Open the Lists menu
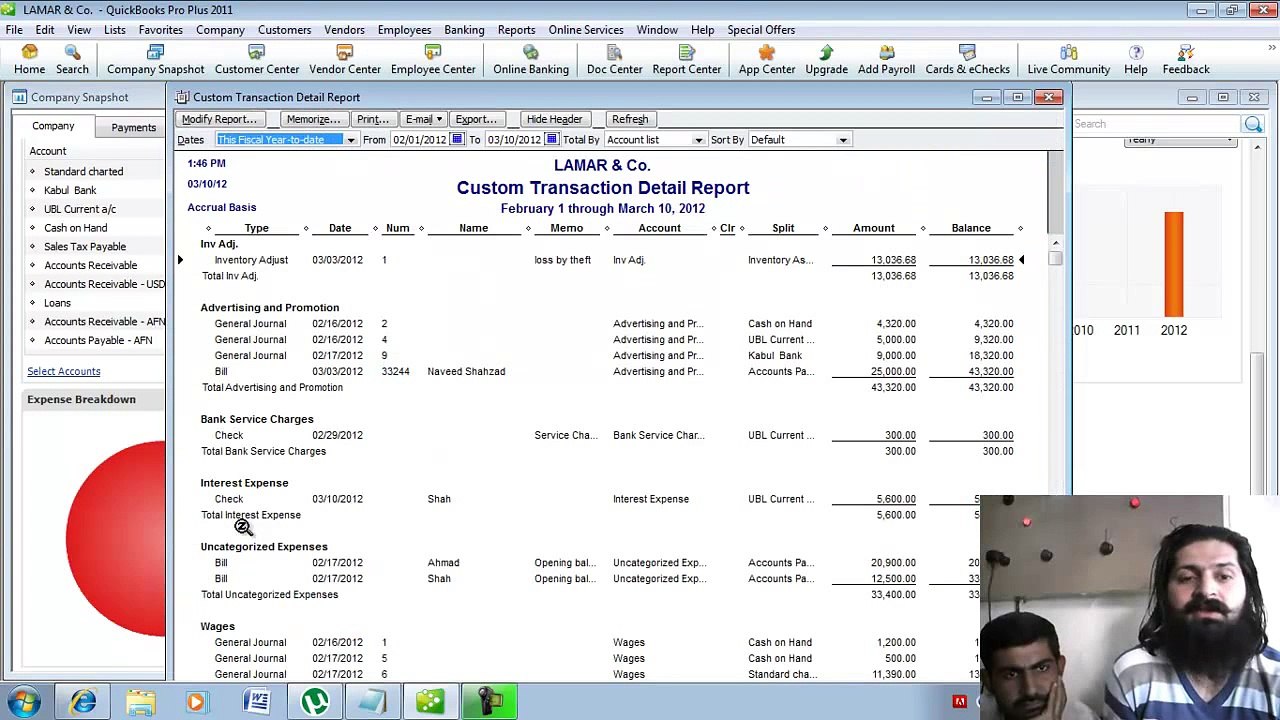This screenshot has height=720, width=1280. 114,30
